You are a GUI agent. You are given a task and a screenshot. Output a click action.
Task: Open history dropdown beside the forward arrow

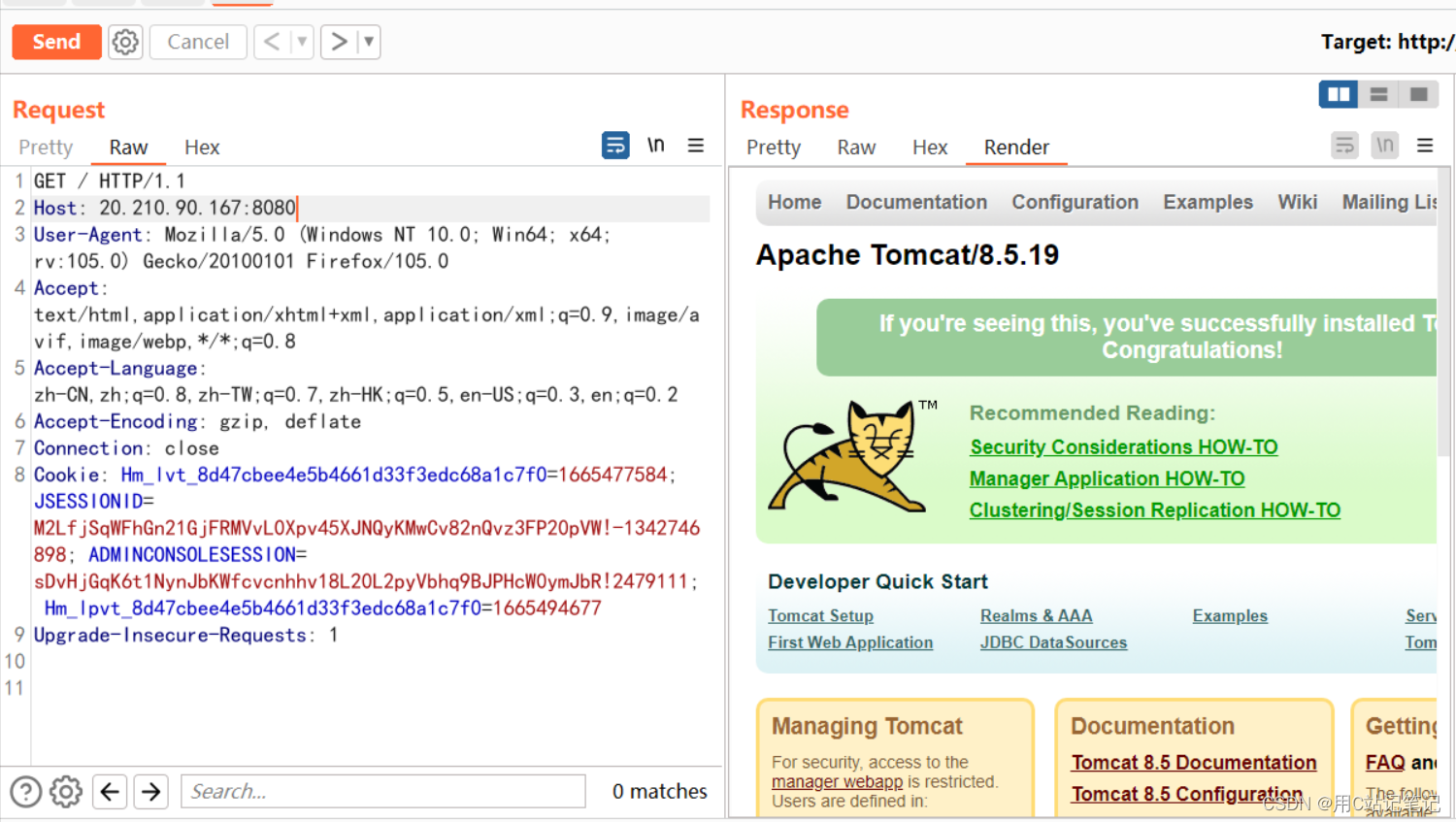pos(369,42)
